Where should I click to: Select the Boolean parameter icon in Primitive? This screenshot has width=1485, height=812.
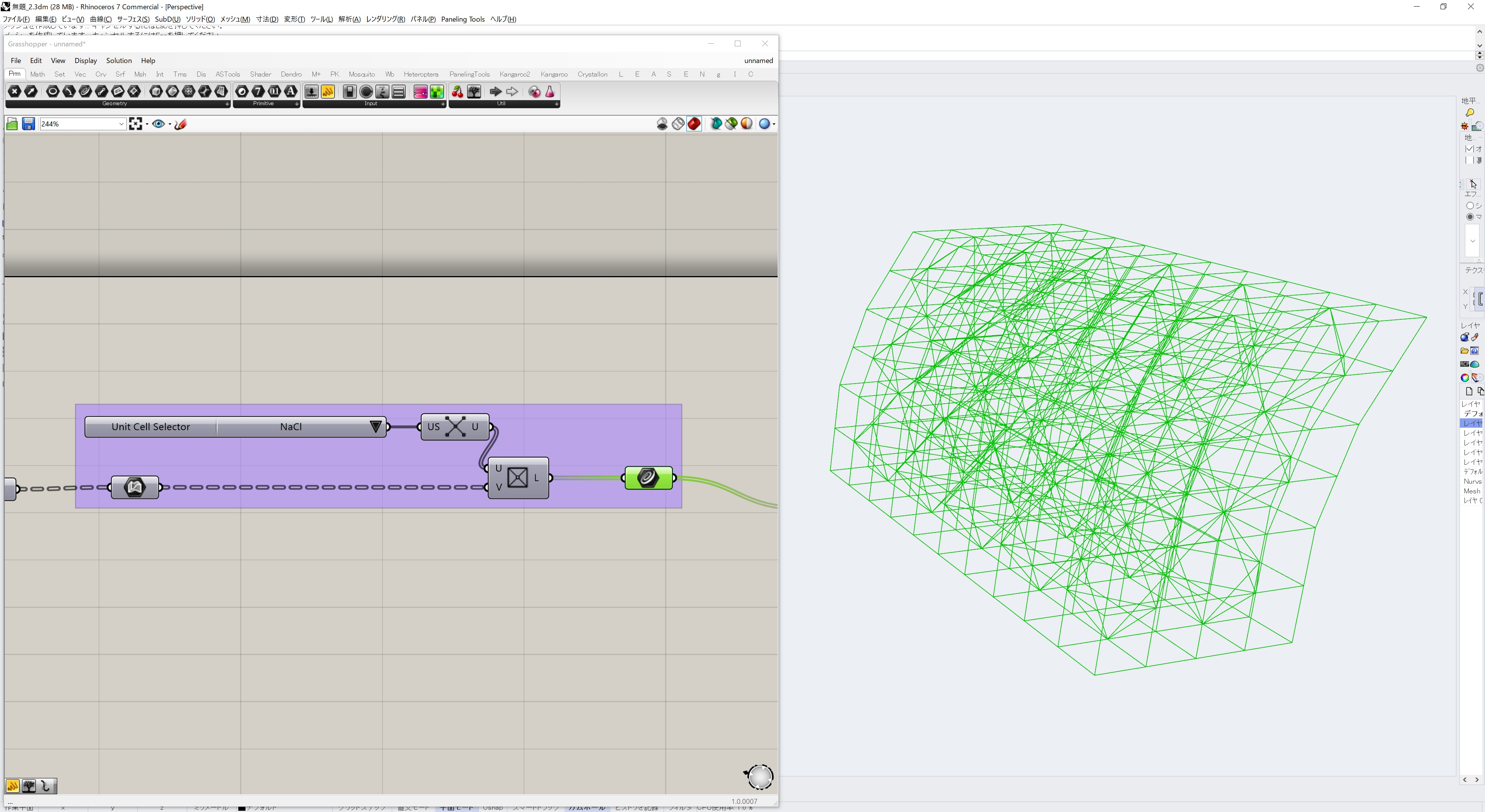click(242, 92)
